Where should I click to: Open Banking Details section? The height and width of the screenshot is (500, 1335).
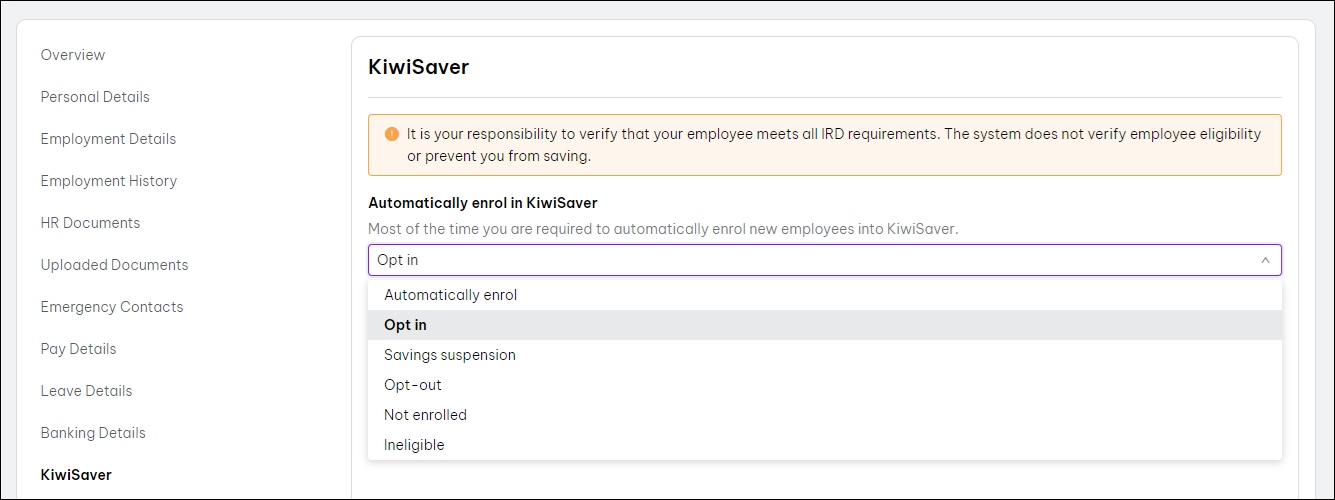pos(93,433)
